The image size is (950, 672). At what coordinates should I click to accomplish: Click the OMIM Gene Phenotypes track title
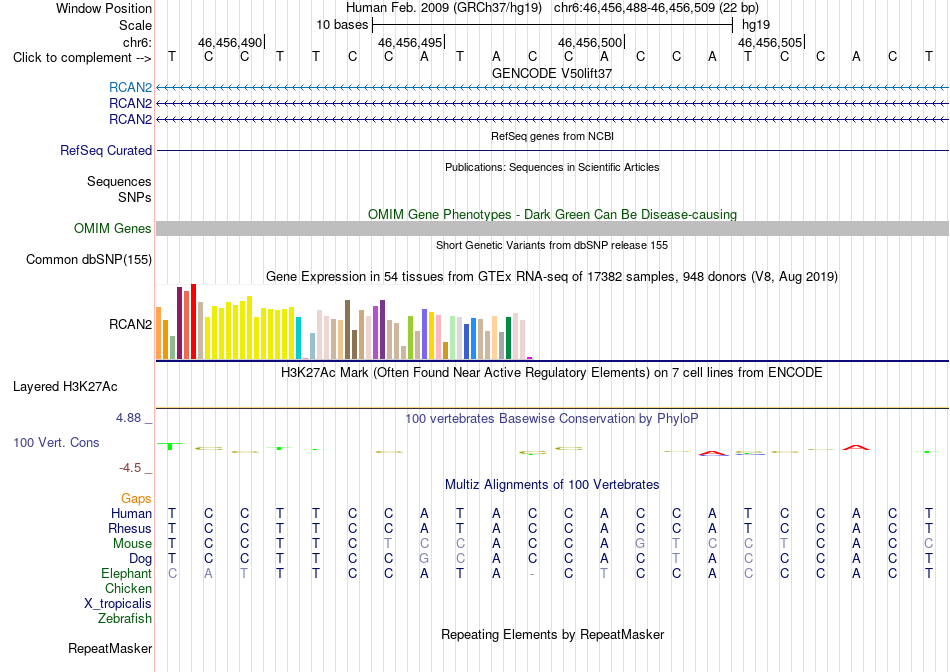click(x=552, y=215)
